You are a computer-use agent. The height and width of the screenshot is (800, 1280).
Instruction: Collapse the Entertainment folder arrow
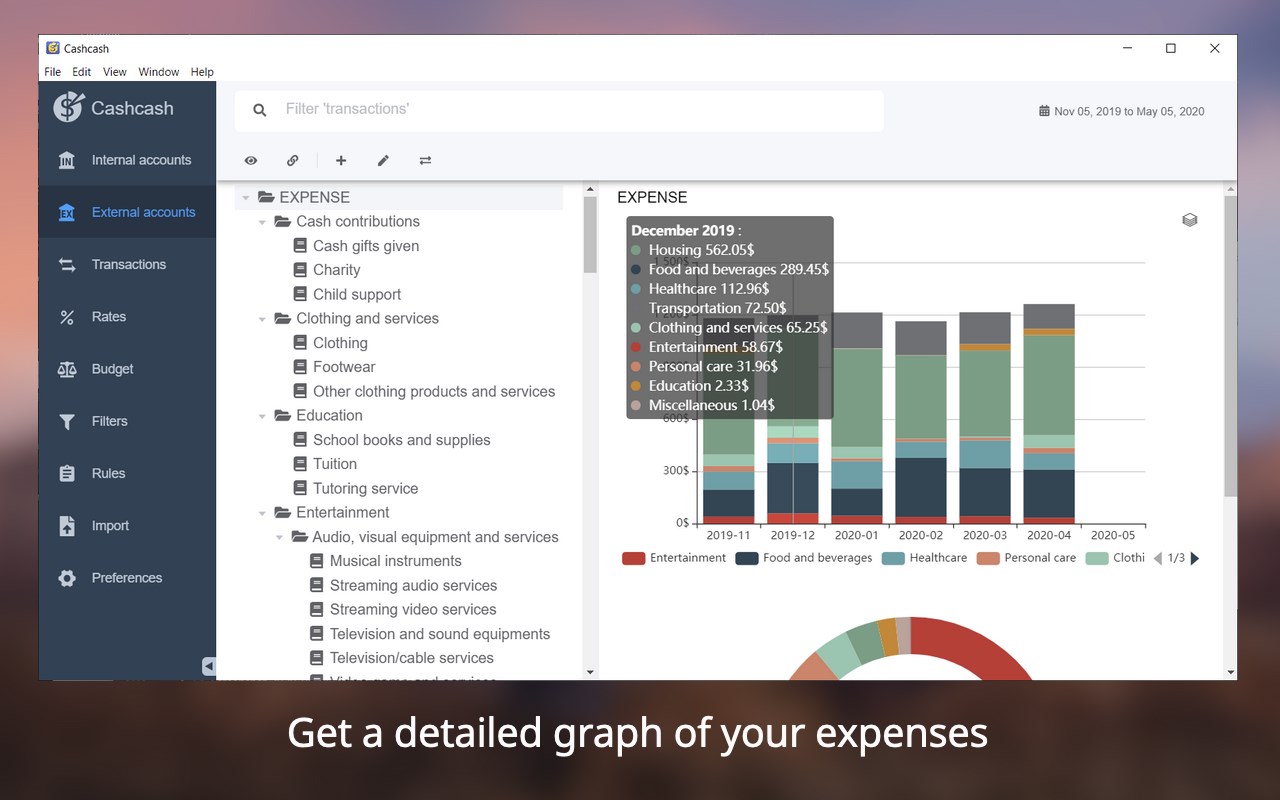263,513
